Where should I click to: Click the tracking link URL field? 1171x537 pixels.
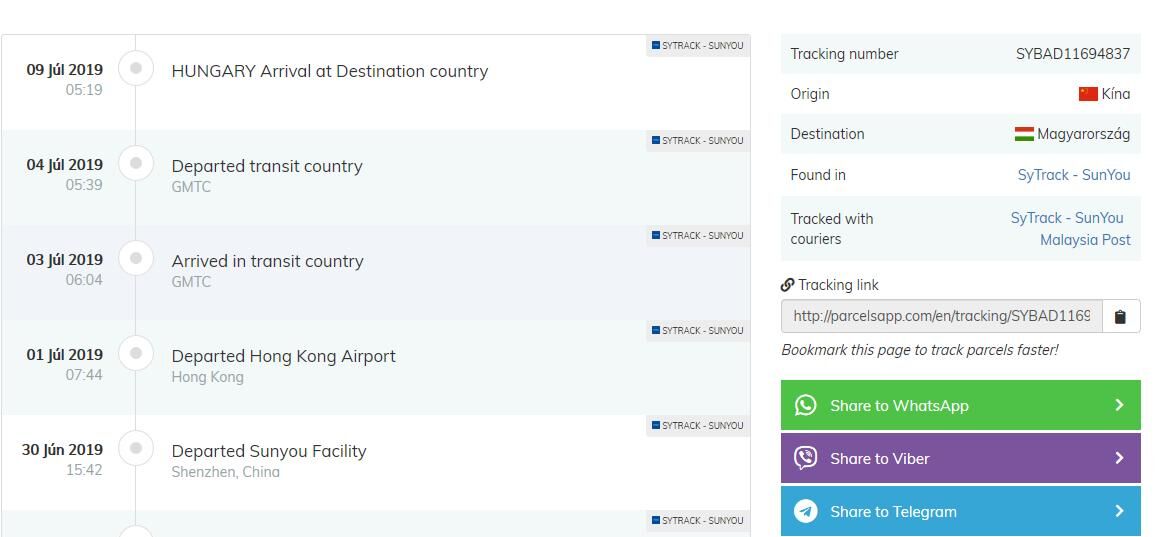click(941, 316)
